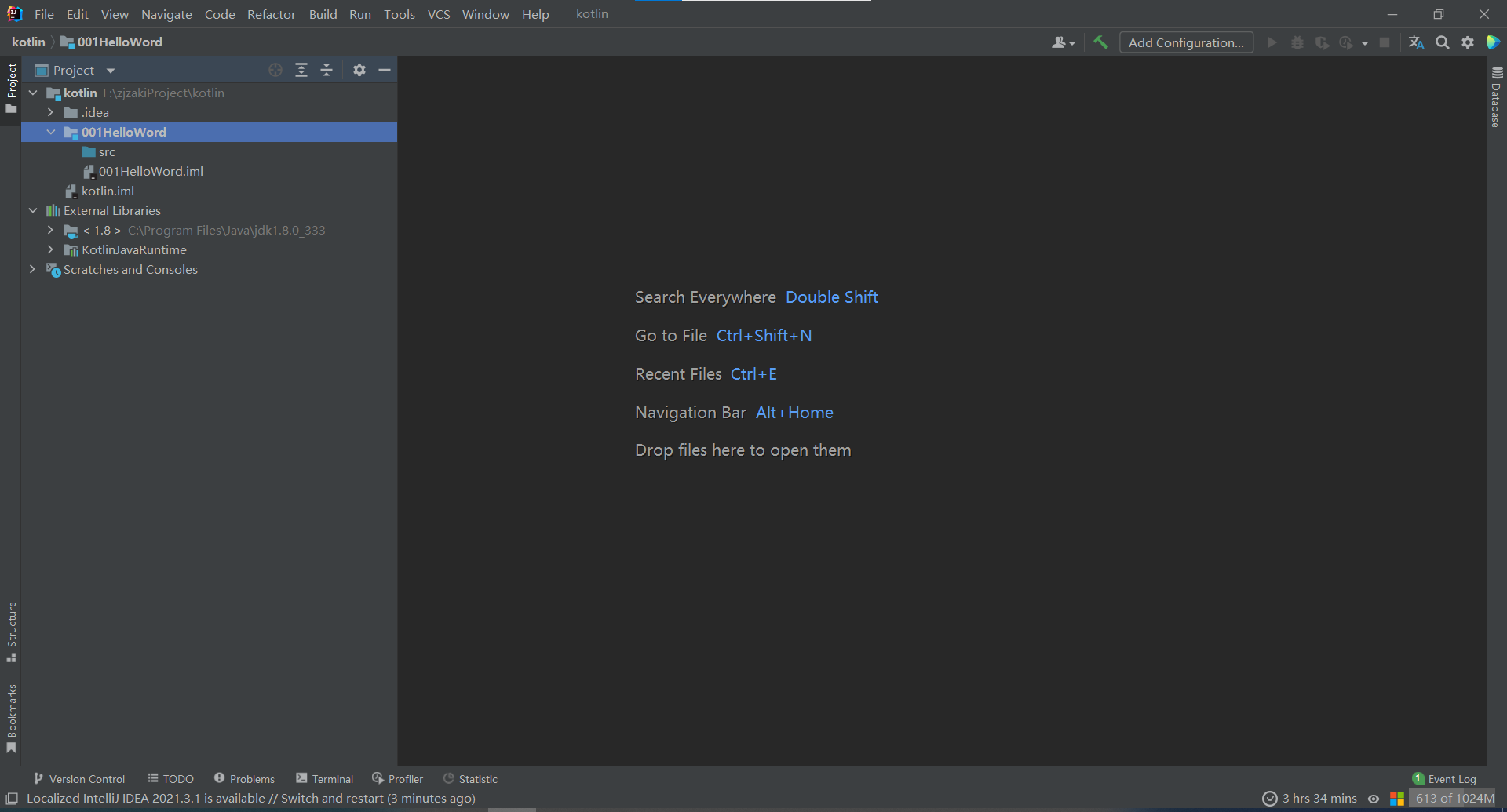Open the Navigate menu
This screenshot has width=1507, height=812.
[x=166, y=14]
